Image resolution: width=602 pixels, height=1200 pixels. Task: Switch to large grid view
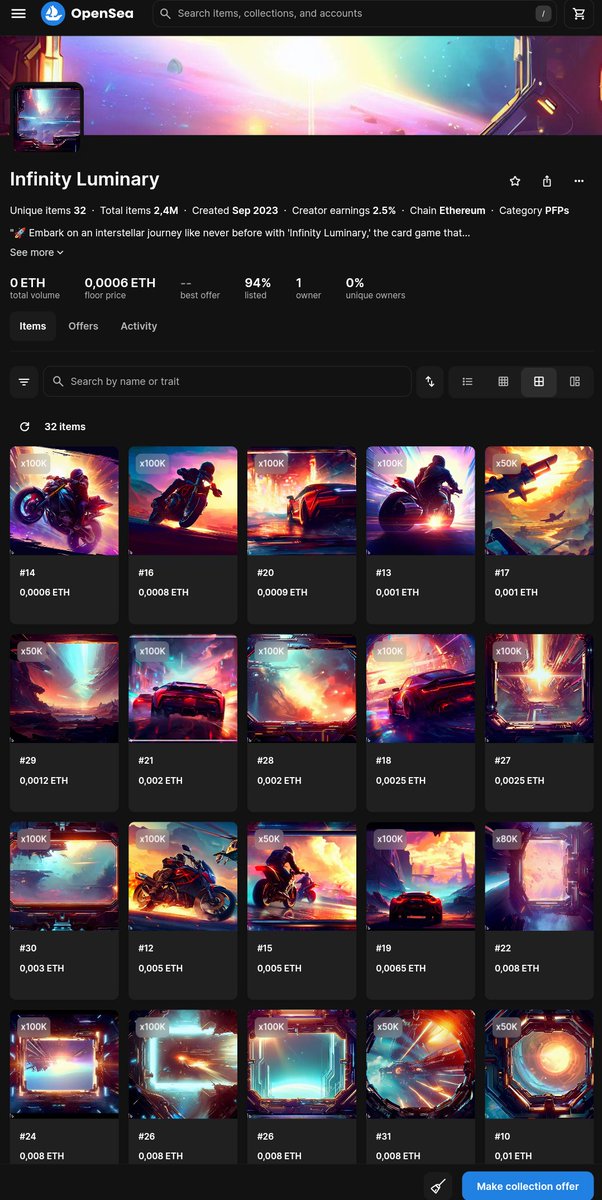[x=539, y=381]
